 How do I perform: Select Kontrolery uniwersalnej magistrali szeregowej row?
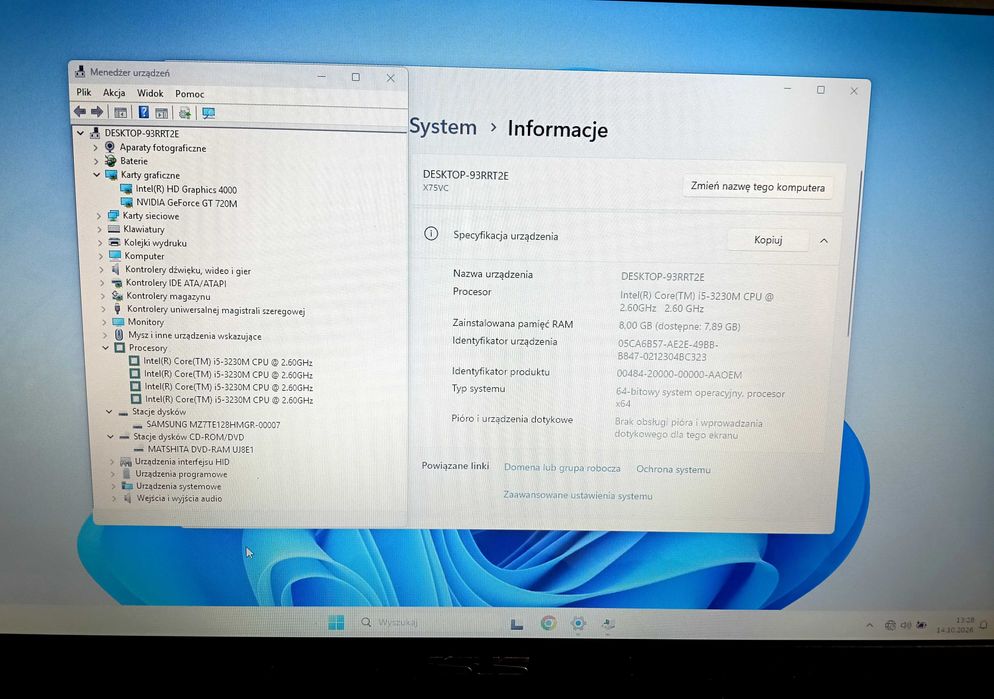coord(216,310)
